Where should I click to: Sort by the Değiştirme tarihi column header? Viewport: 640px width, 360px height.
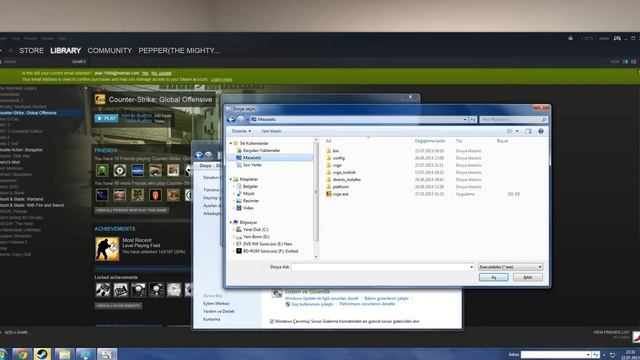click(x=430, y=141)
